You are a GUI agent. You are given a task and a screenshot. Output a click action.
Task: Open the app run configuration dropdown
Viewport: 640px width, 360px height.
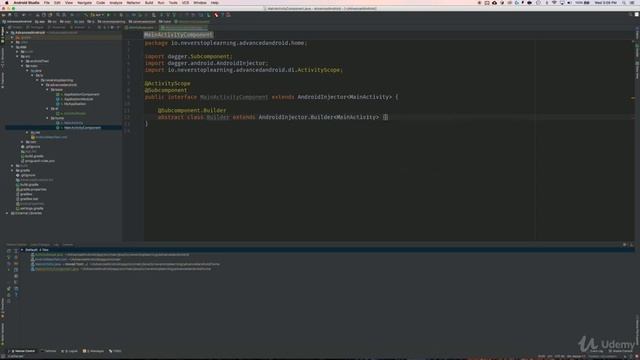point(97,15)
